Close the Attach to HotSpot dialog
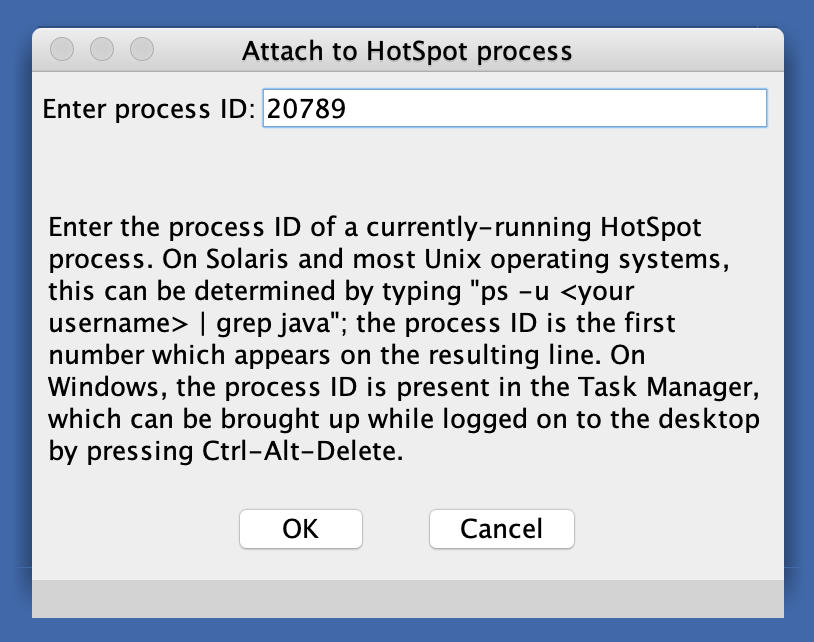 click(62, 49)
